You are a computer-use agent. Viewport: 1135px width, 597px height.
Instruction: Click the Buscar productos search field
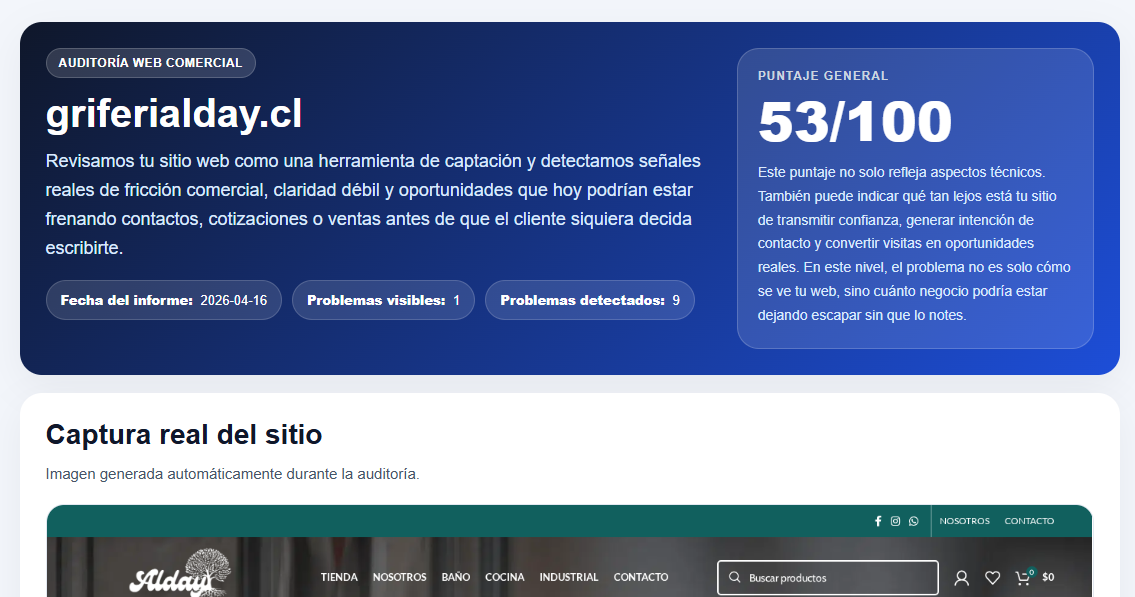[828, 577]
